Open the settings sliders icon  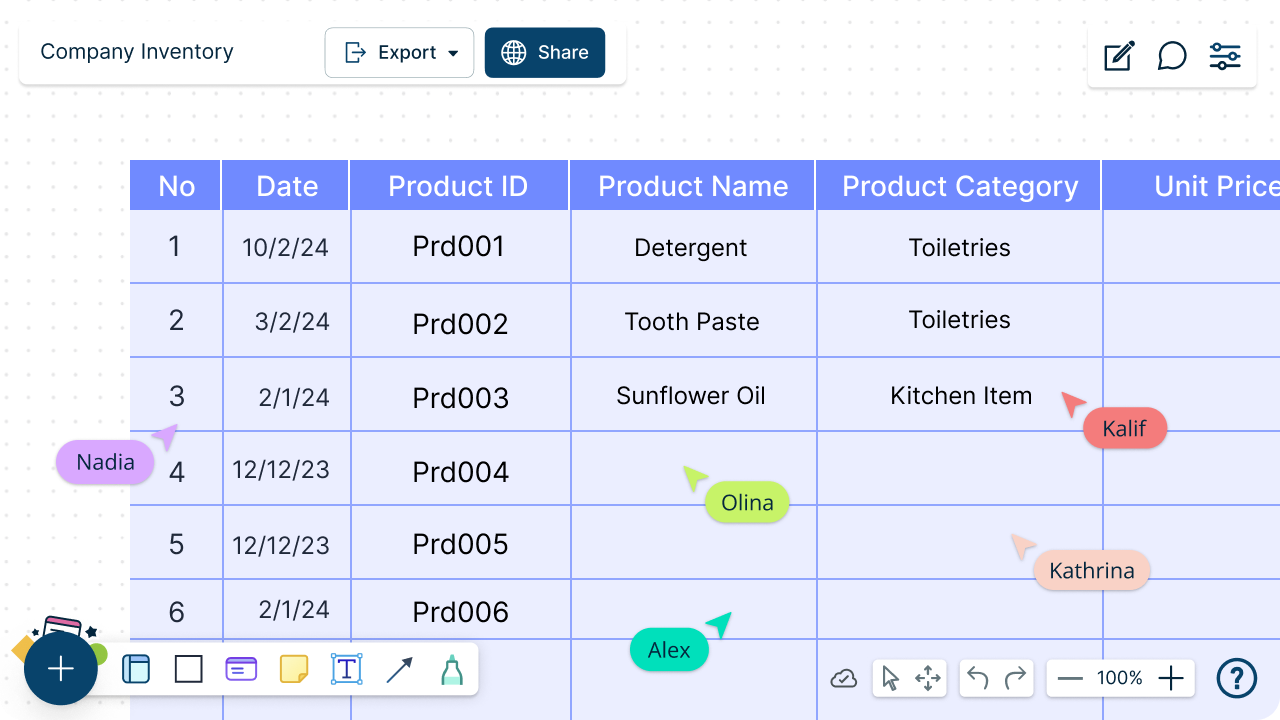tap(1225, 56)
